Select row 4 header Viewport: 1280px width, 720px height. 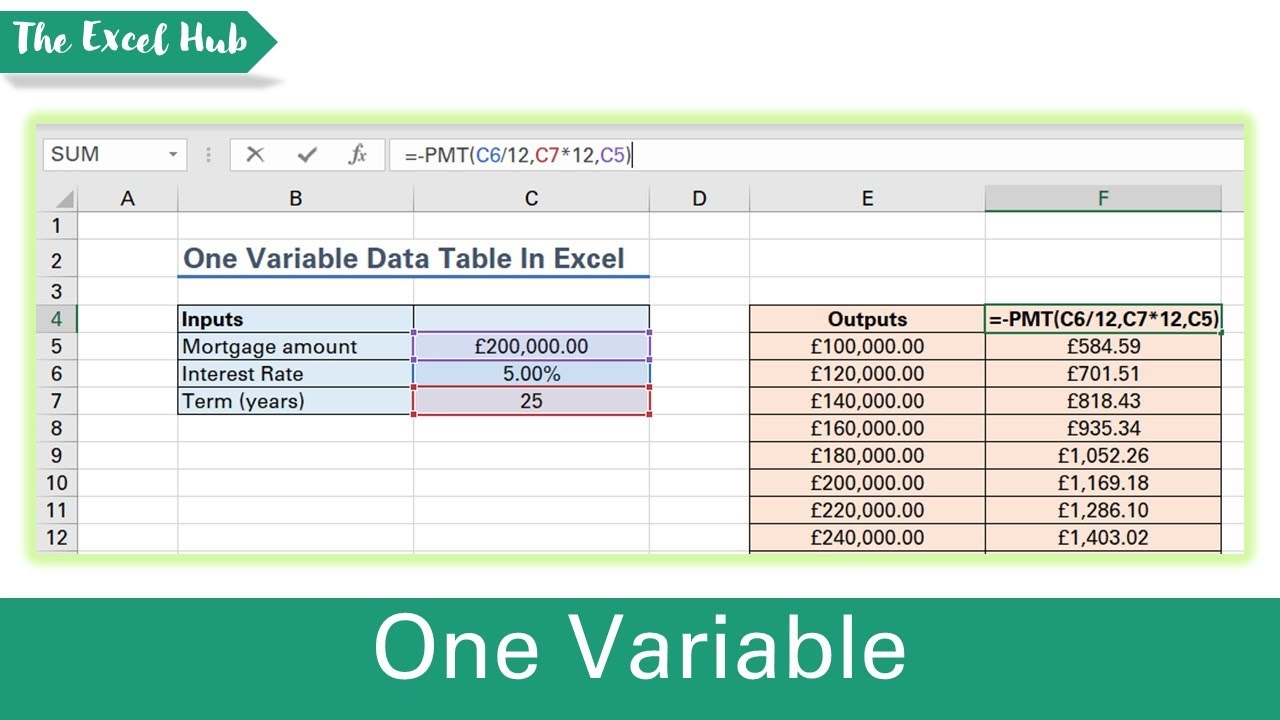[57, 319]
